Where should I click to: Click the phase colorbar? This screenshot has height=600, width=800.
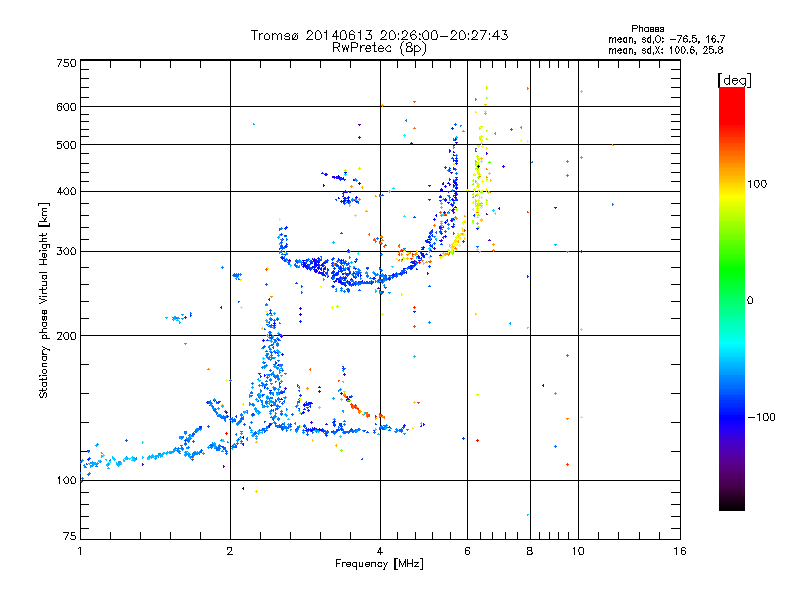[732, 298]
